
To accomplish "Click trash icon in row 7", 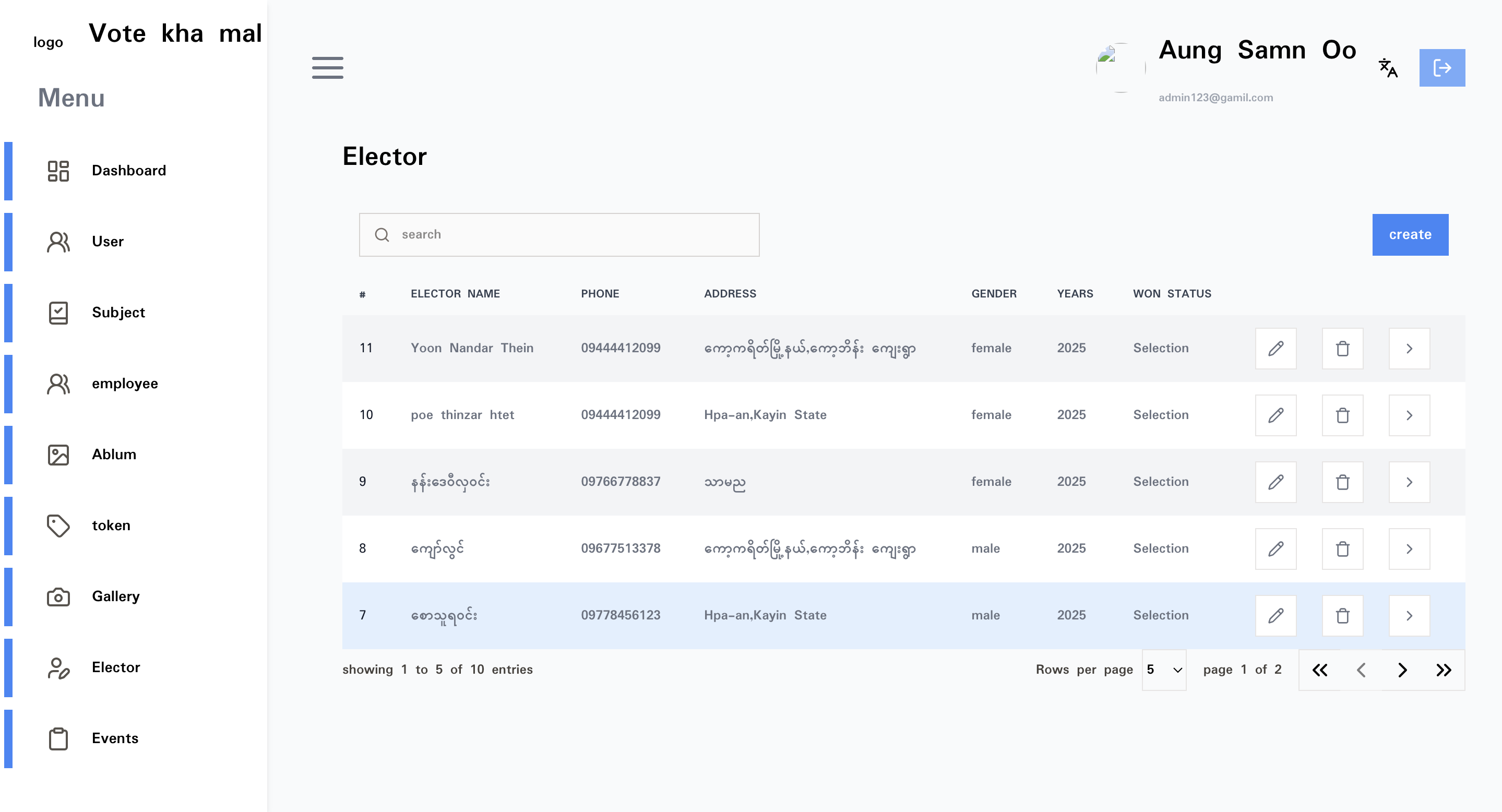I will point(1342,616).
